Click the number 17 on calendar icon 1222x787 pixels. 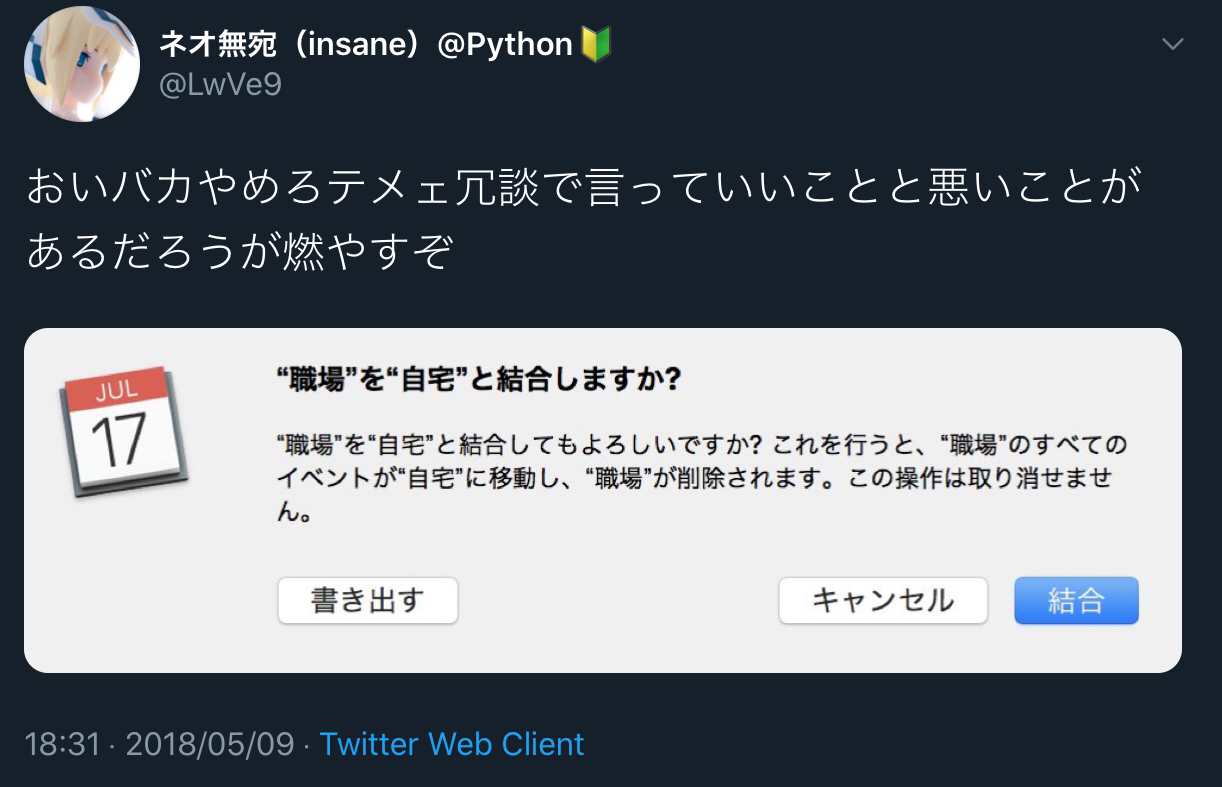[118, 441]
